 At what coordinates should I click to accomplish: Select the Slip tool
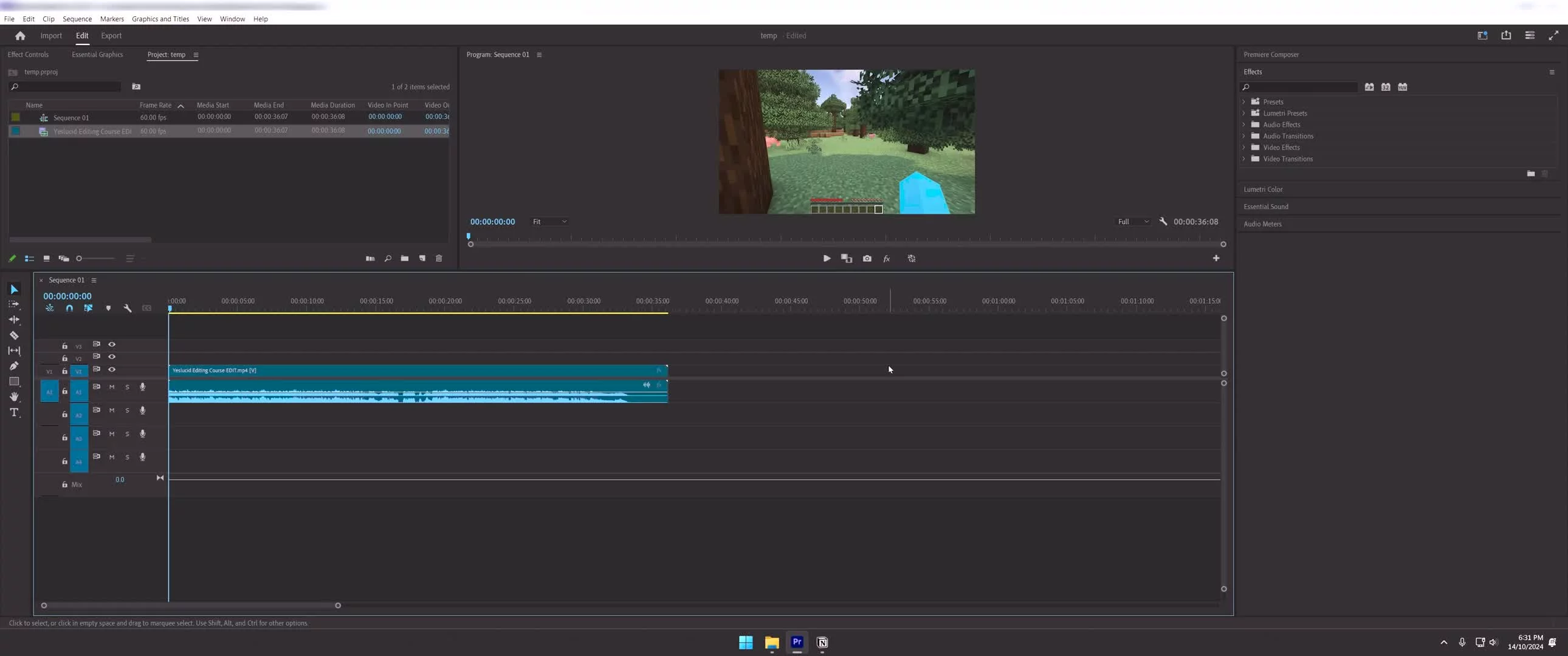click(14, 350)
